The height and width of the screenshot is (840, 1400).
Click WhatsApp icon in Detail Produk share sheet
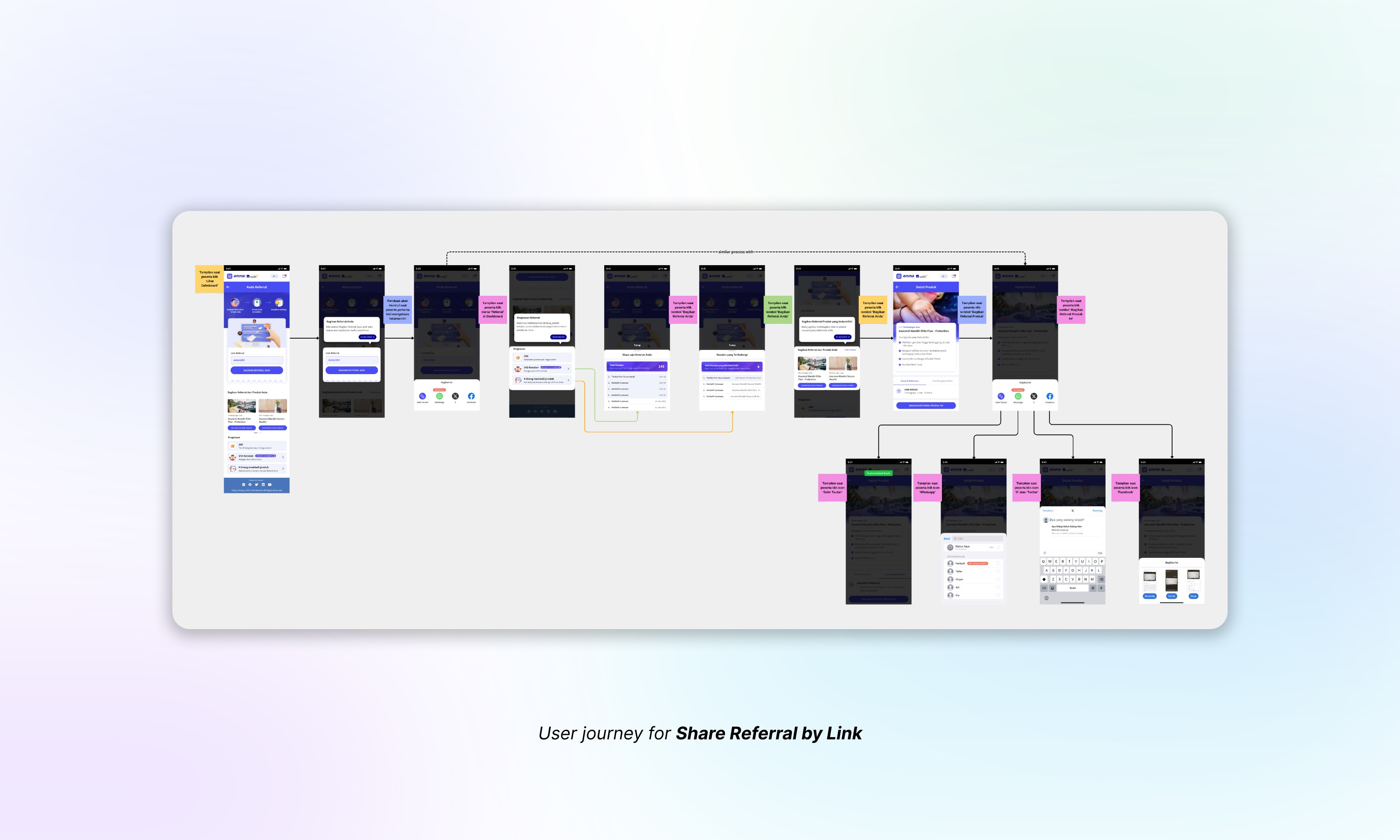1018,396
